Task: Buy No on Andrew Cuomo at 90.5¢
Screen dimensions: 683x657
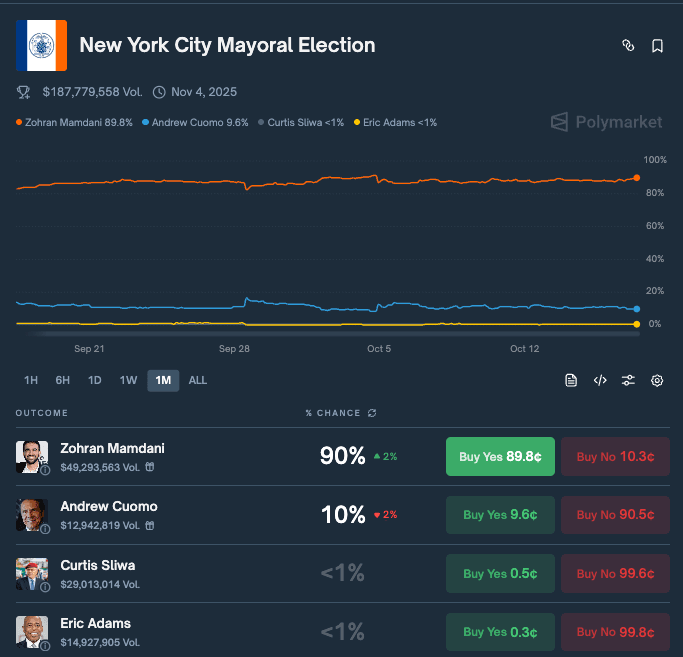Action: click(615, 514)
